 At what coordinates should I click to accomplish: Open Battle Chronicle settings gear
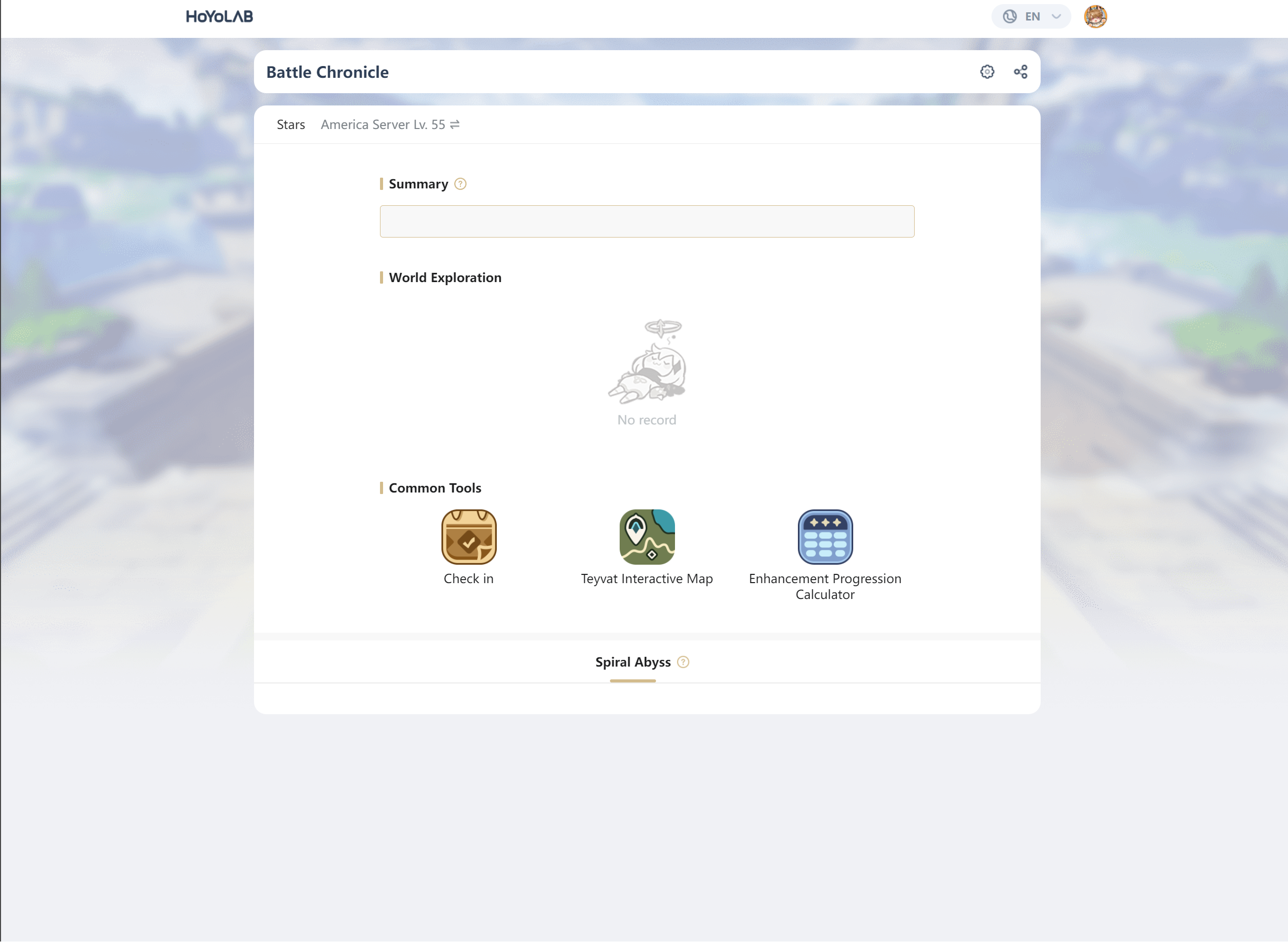pos(987,72)
